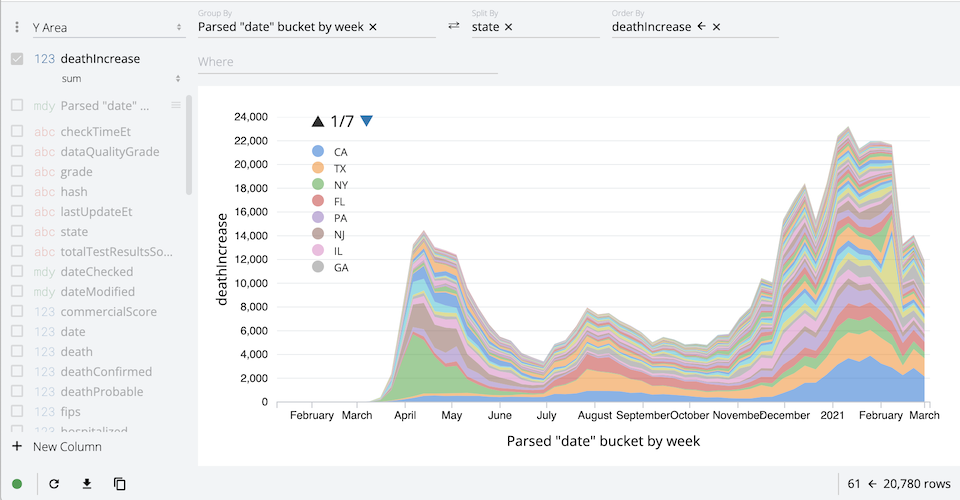Viewport: 960px width, 500px height.
Task: Tick the dateModified column checkbox
Action: pyautogui.click(x=17, y=291)
